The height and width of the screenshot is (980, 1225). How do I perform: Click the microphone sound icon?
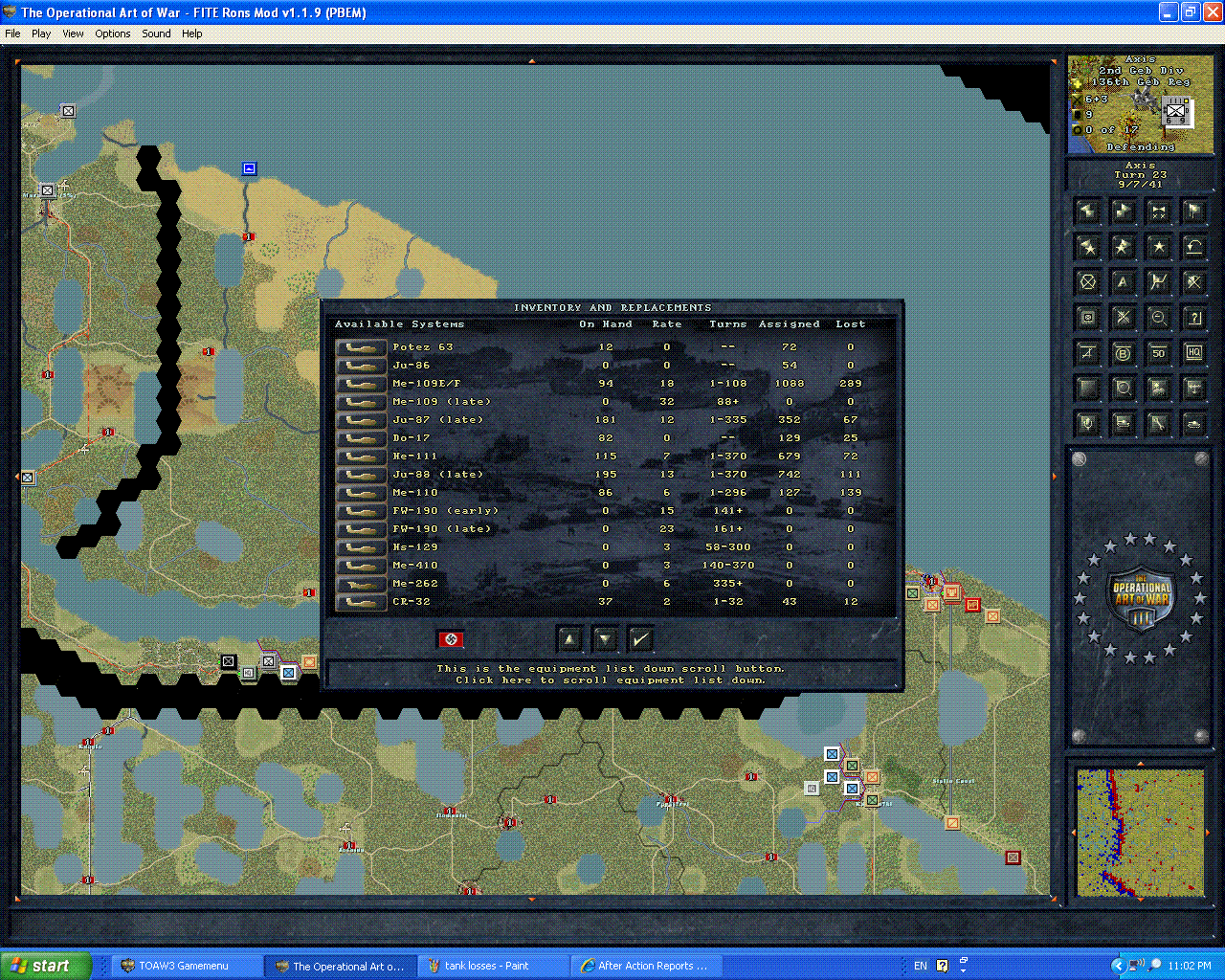click(x=1087, y=422)
